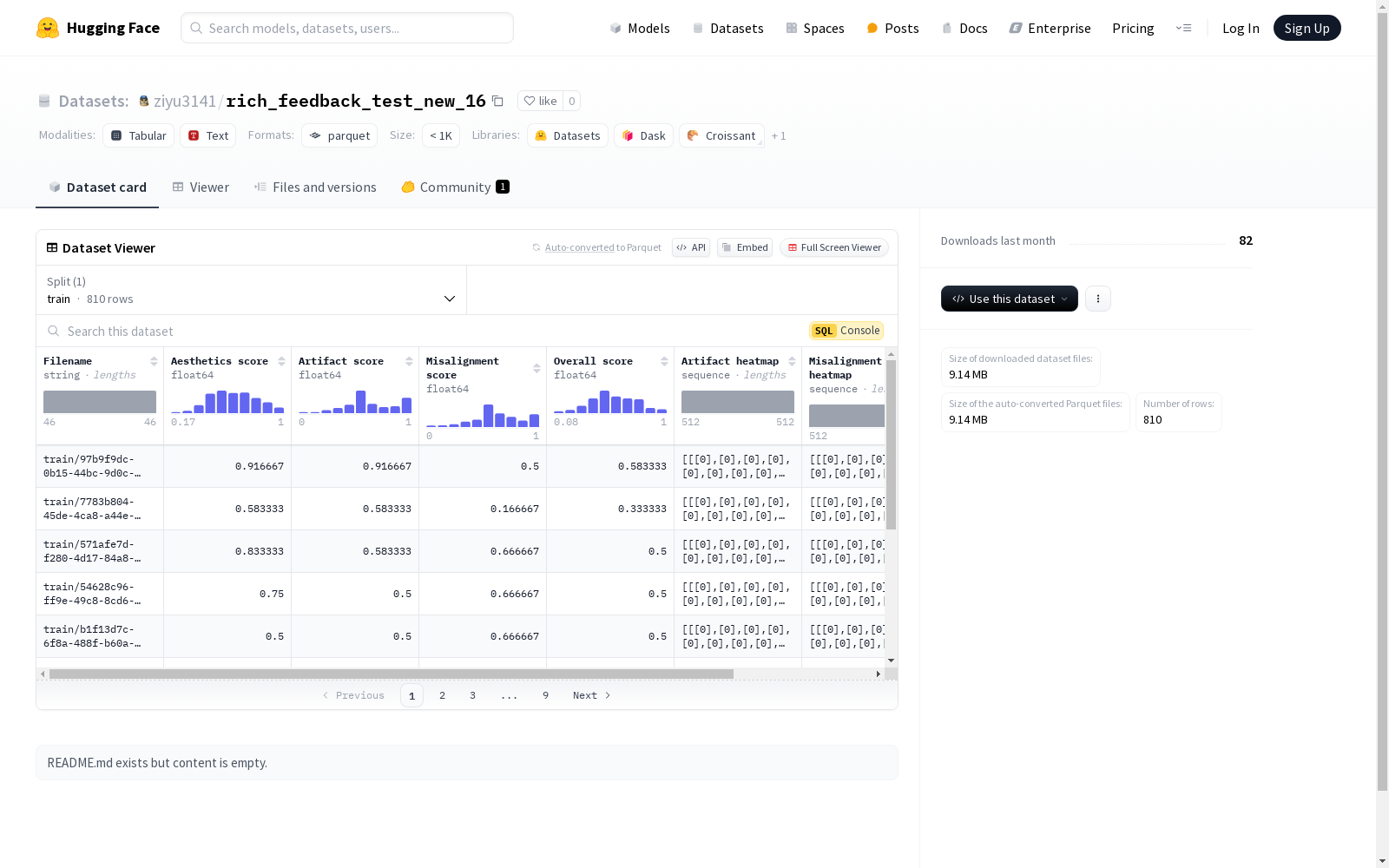The image size is (1389, 868).
Task: Open Enterprise in top navigation
Action: click(x=1050, y=28)
